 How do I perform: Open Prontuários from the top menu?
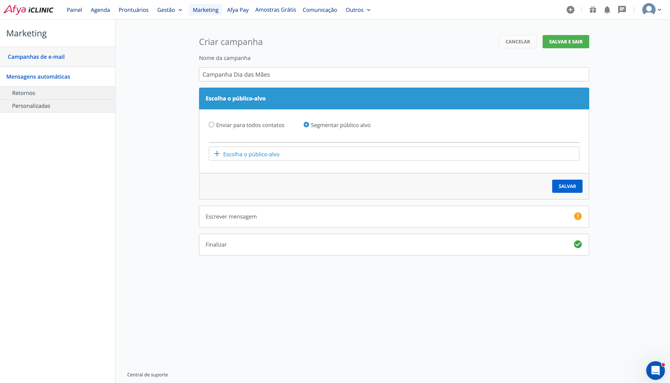pyautogui.click(x=133, y=10)
